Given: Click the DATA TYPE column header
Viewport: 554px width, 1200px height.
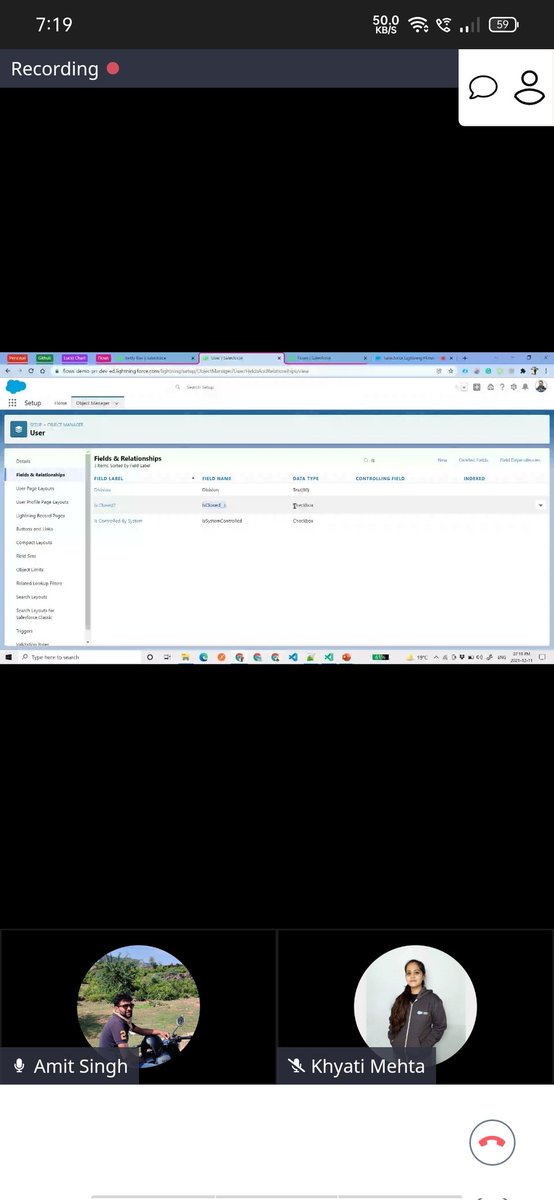Looking at the screenshot, I should coord(306,479).
